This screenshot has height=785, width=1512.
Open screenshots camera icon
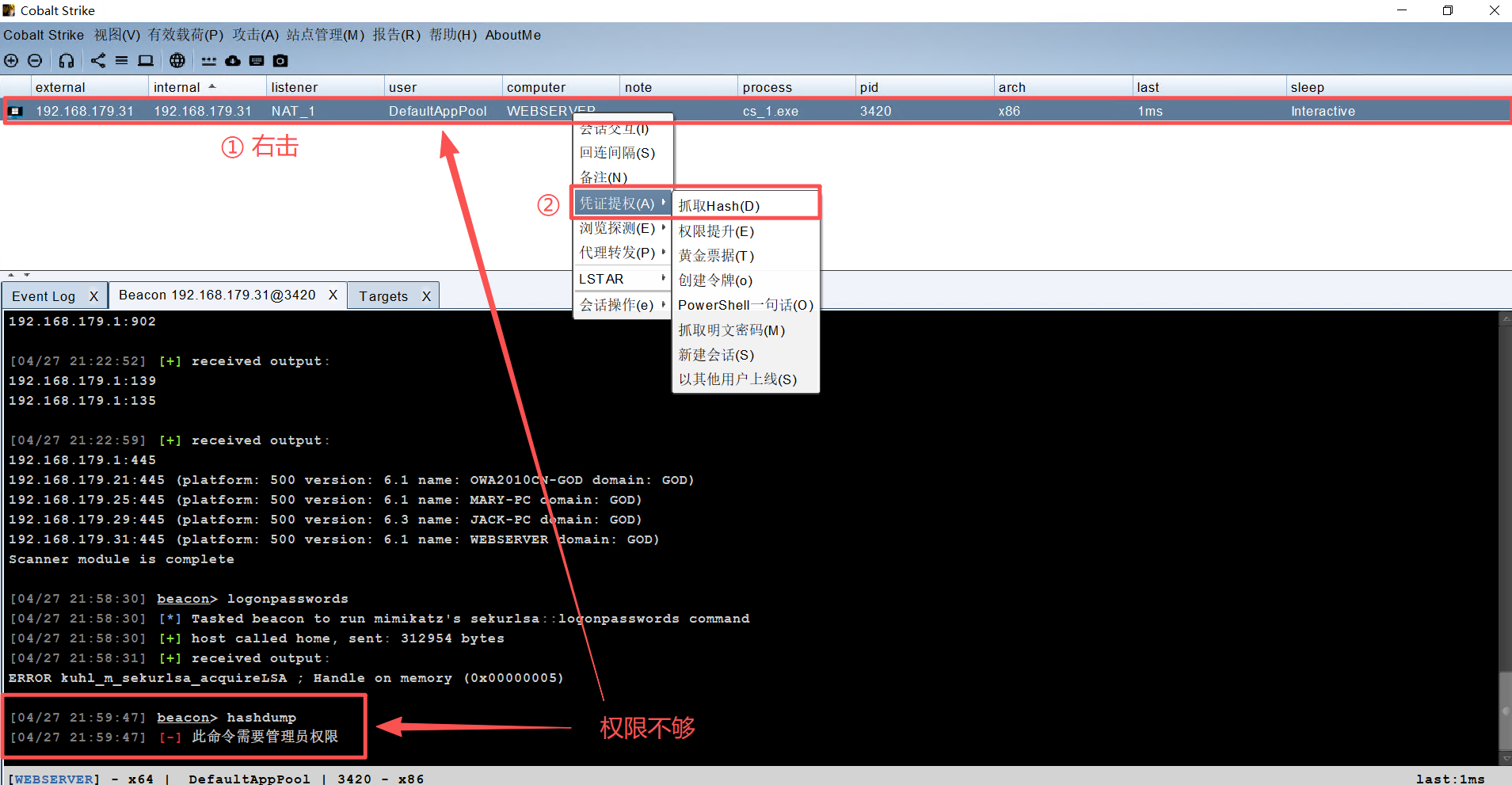pyautogui.click(x=280, y=61)
